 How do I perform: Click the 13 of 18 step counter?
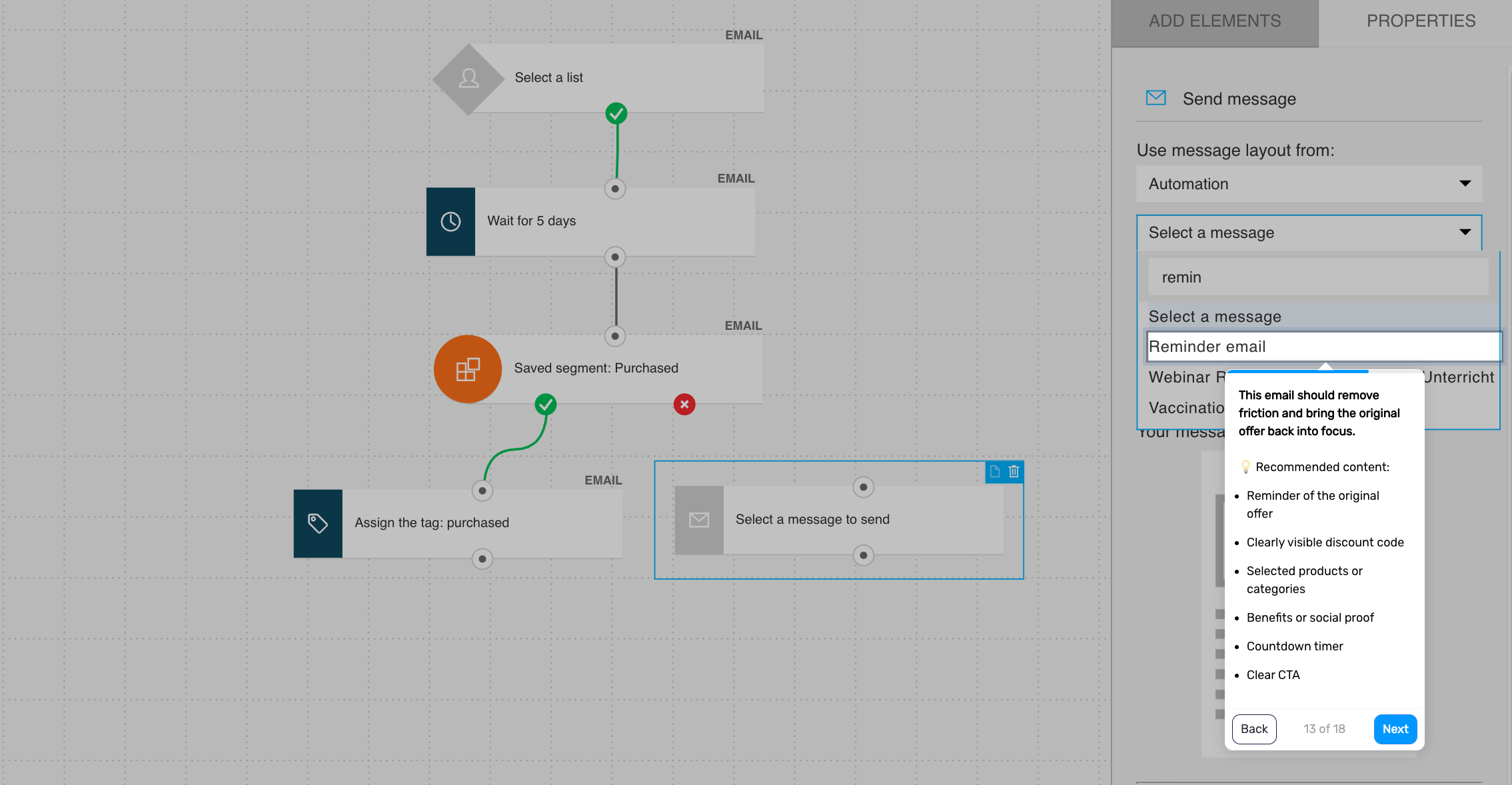click(x=1324, y=729)
